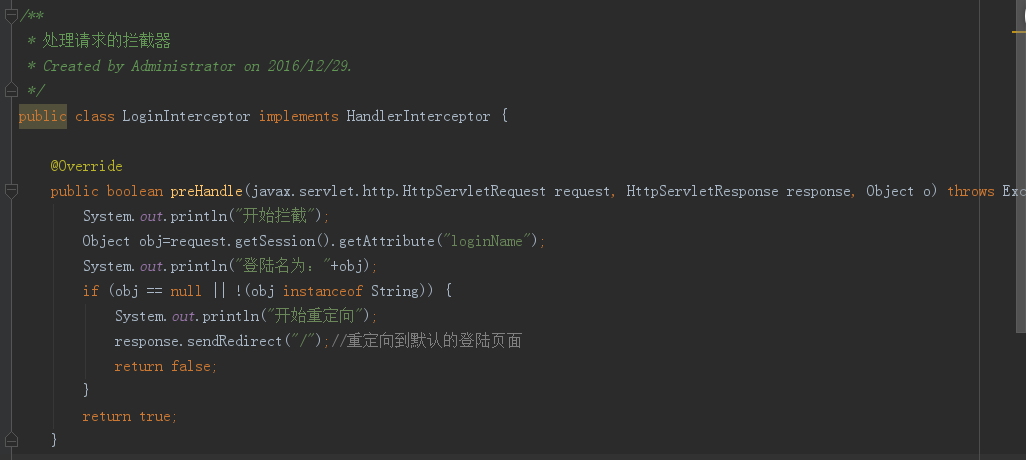This screenshot has width=1026, height=460.
Task: Click the highlighted public keyword before class
Action: (x=43, y=116)
